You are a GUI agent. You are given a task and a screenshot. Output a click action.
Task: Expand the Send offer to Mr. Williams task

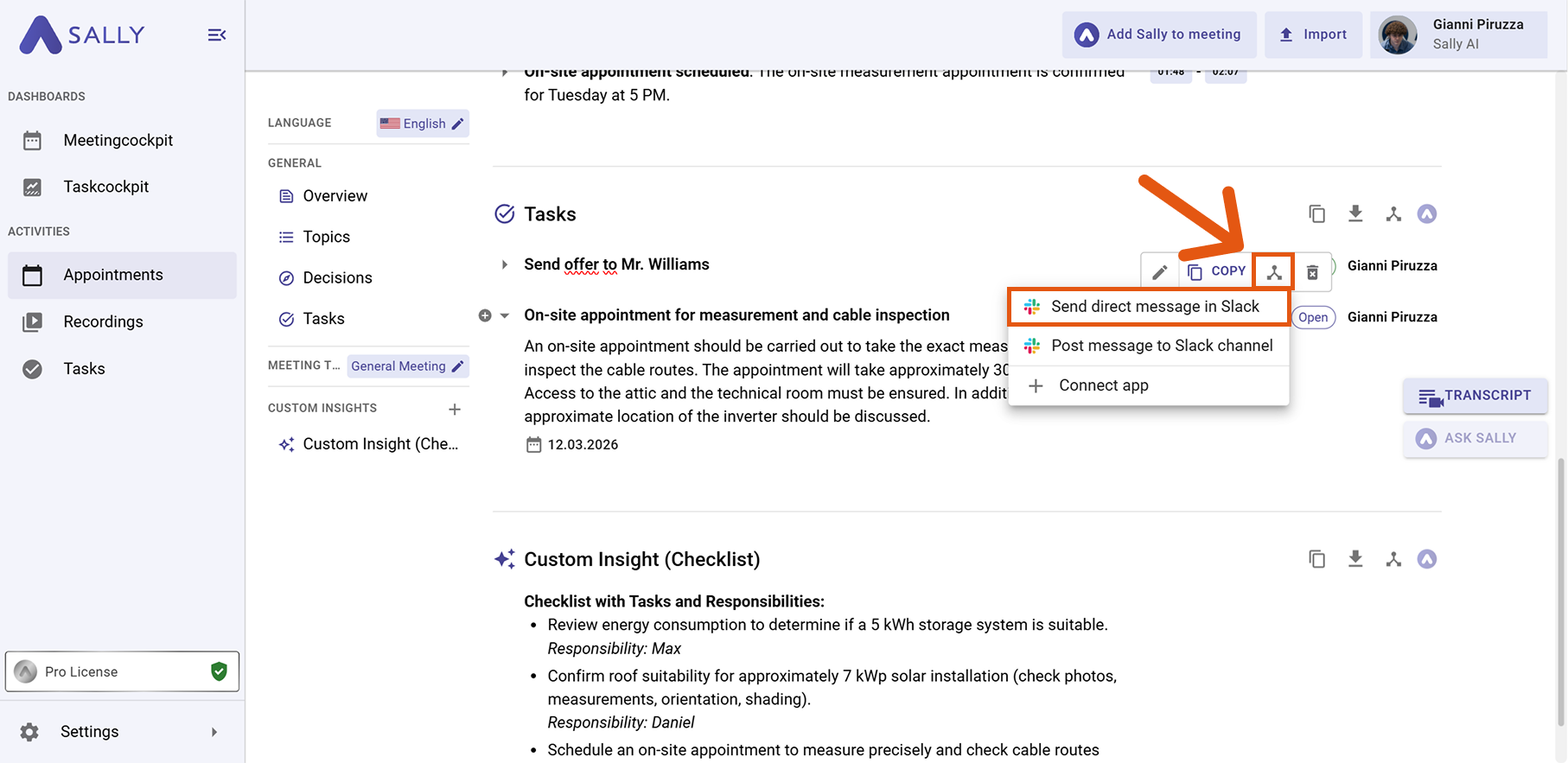pyautogui.click(x=505, y=264)
